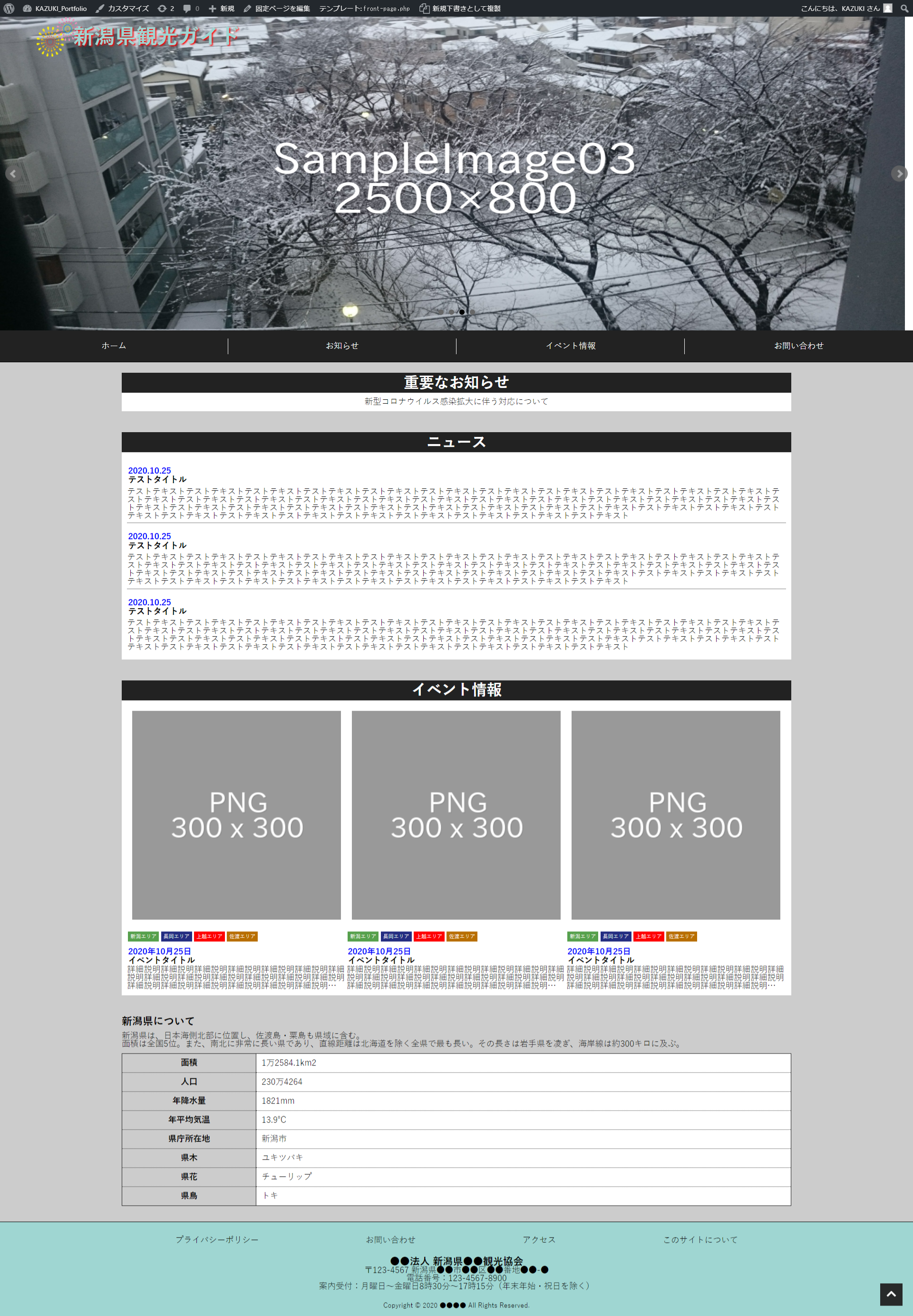
Task: Click the テンプレート:front-page.php item
Action: 364,8
